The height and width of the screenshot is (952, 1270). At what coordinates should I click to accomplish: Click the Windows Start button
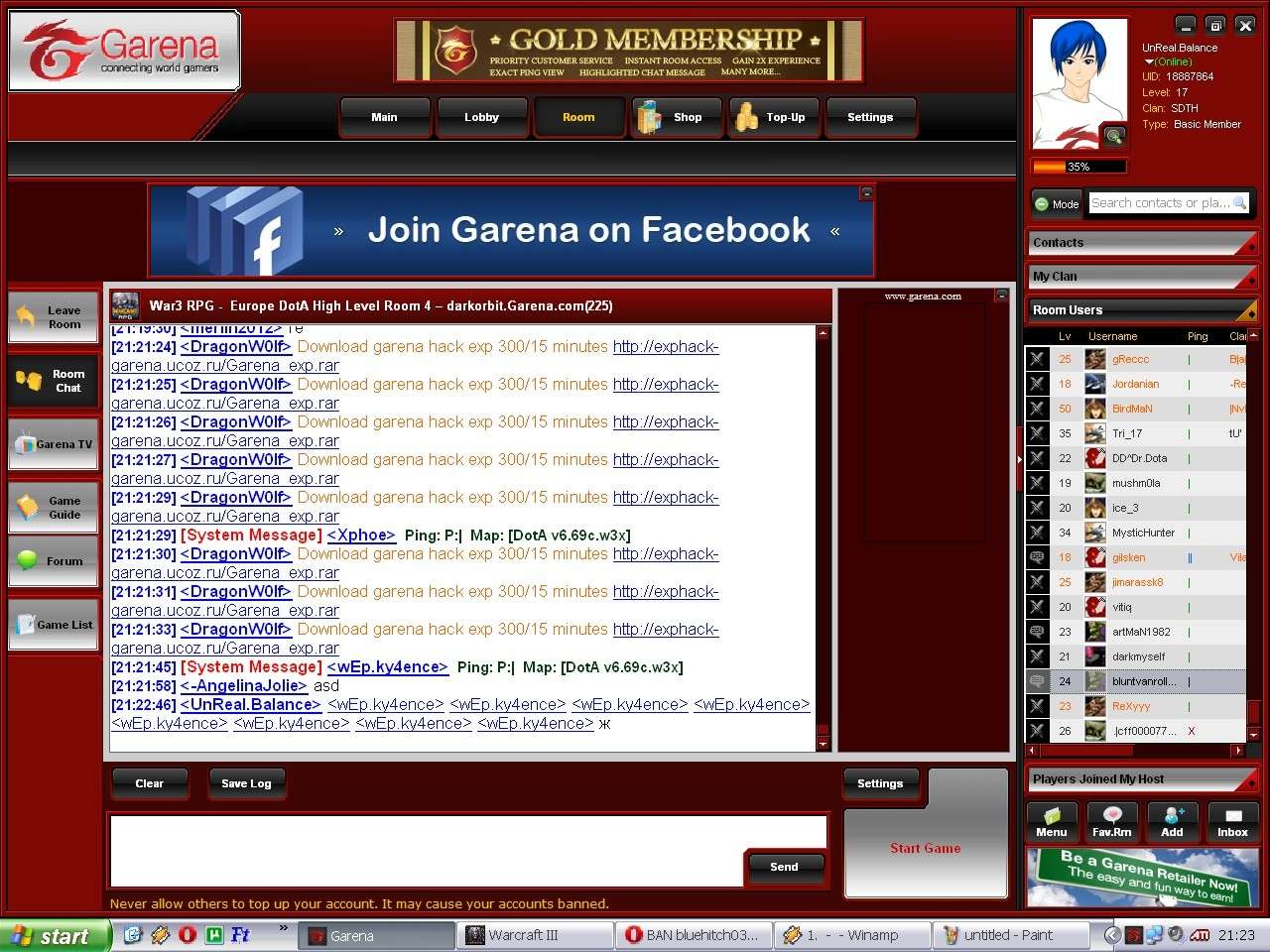[x=55, y=936]
